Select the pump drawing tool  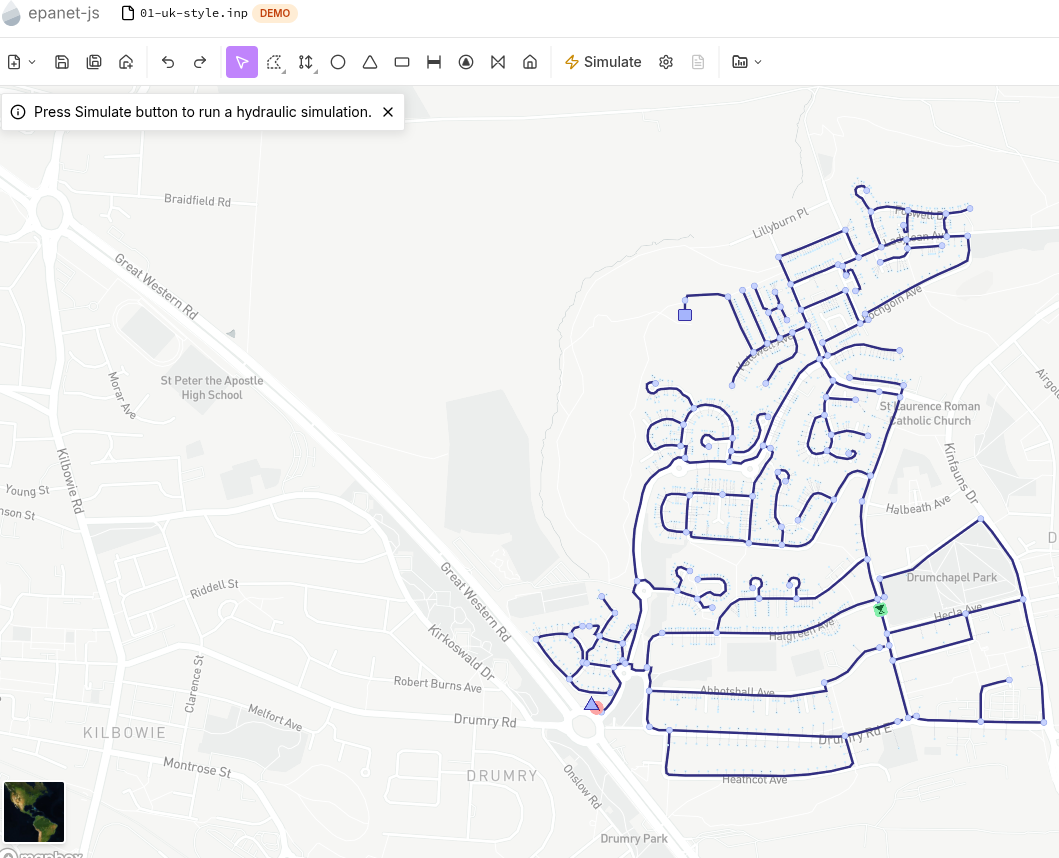tap(466, 62)
